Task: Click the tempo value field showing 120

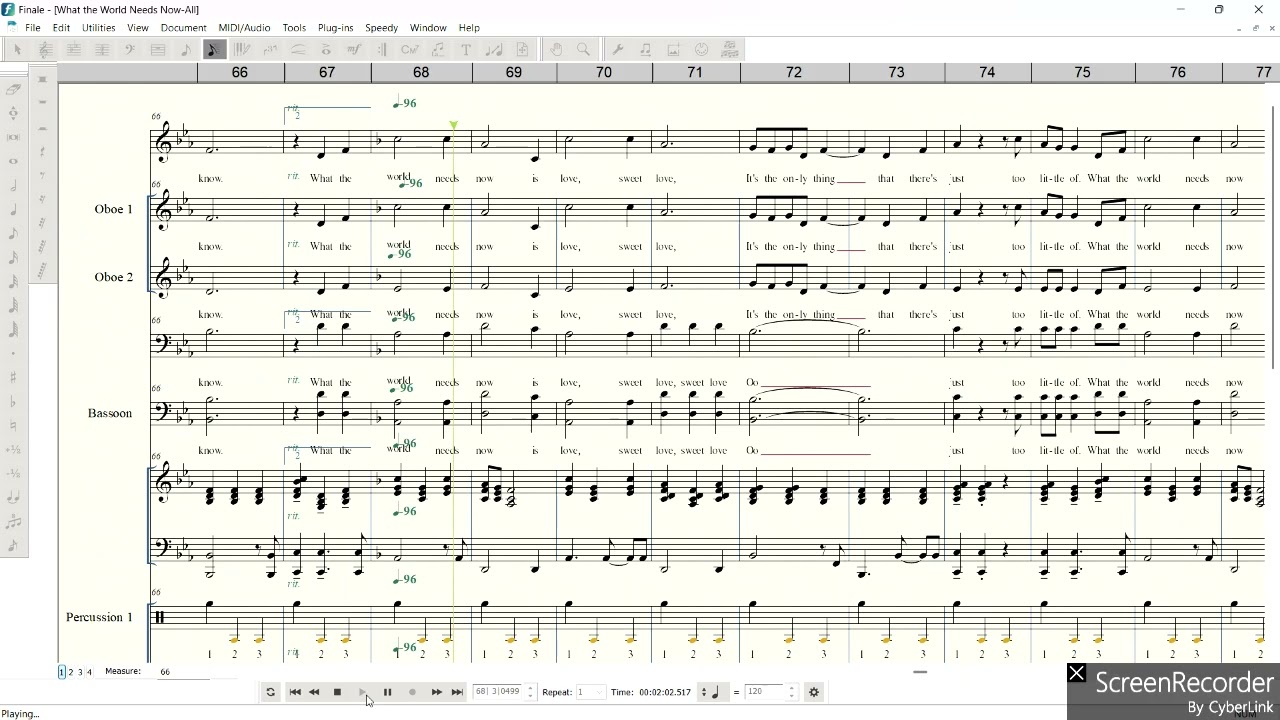Action: pos(766,692)
